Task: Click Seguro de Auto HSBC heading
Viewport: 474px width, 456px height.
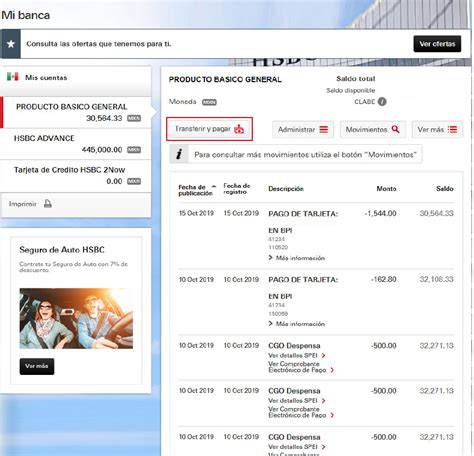Action: [x=62, y=249]
